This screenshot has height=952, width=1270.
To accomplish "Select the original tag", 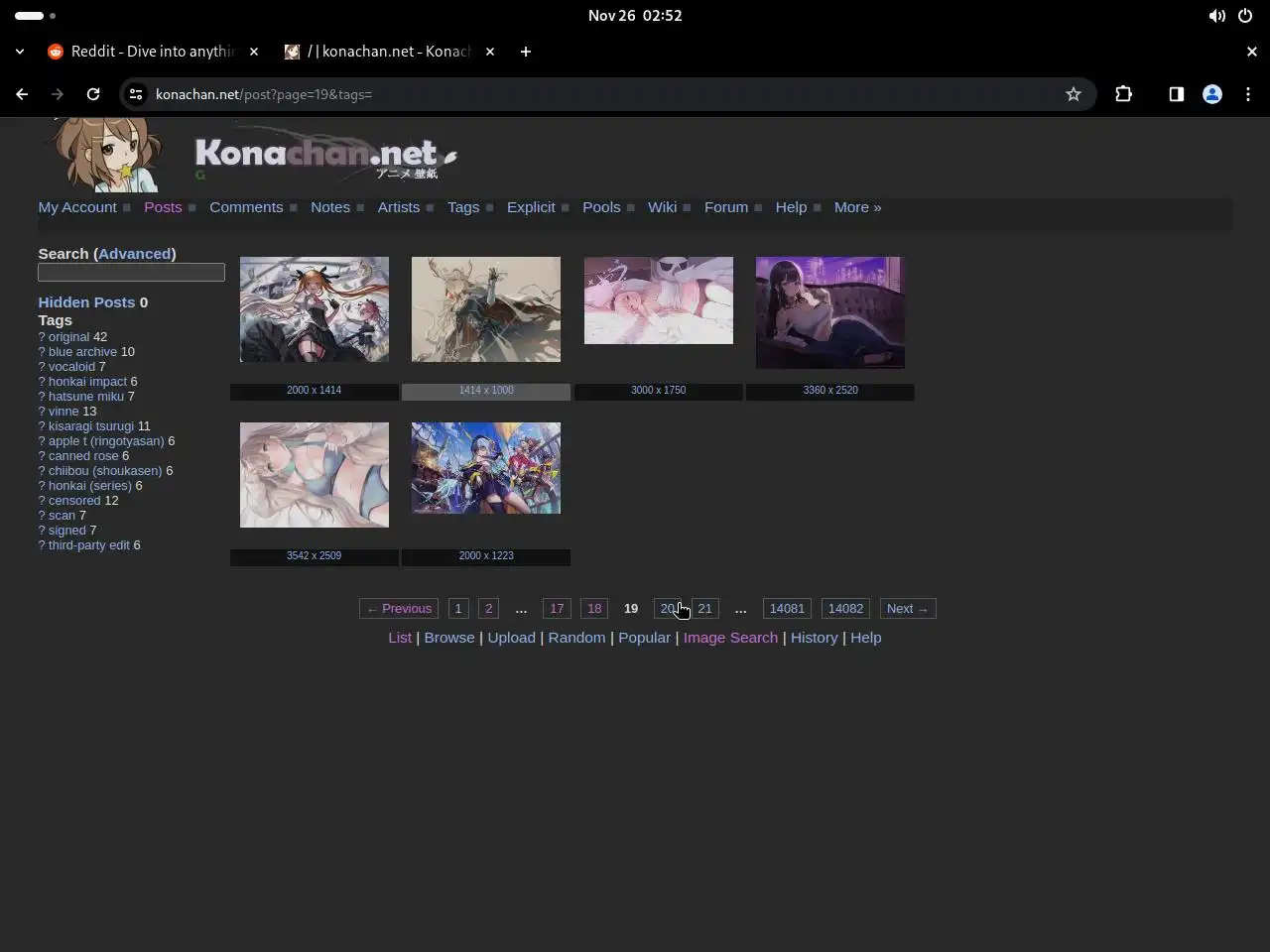I will coord(69,337).
